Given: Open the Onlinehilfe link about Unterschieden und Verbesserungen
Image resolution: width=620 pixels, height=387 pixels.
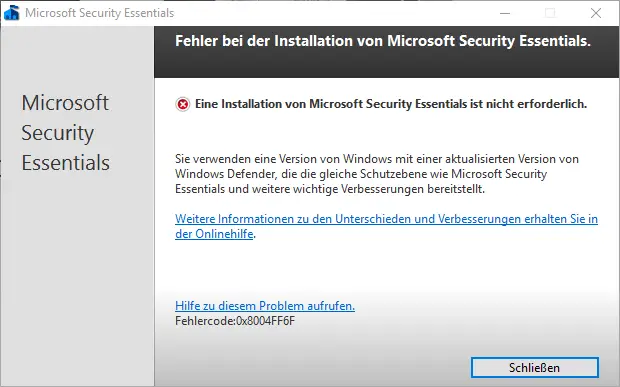Looking at the screenshot, I should pyautogui.click(x=386, y=226).
